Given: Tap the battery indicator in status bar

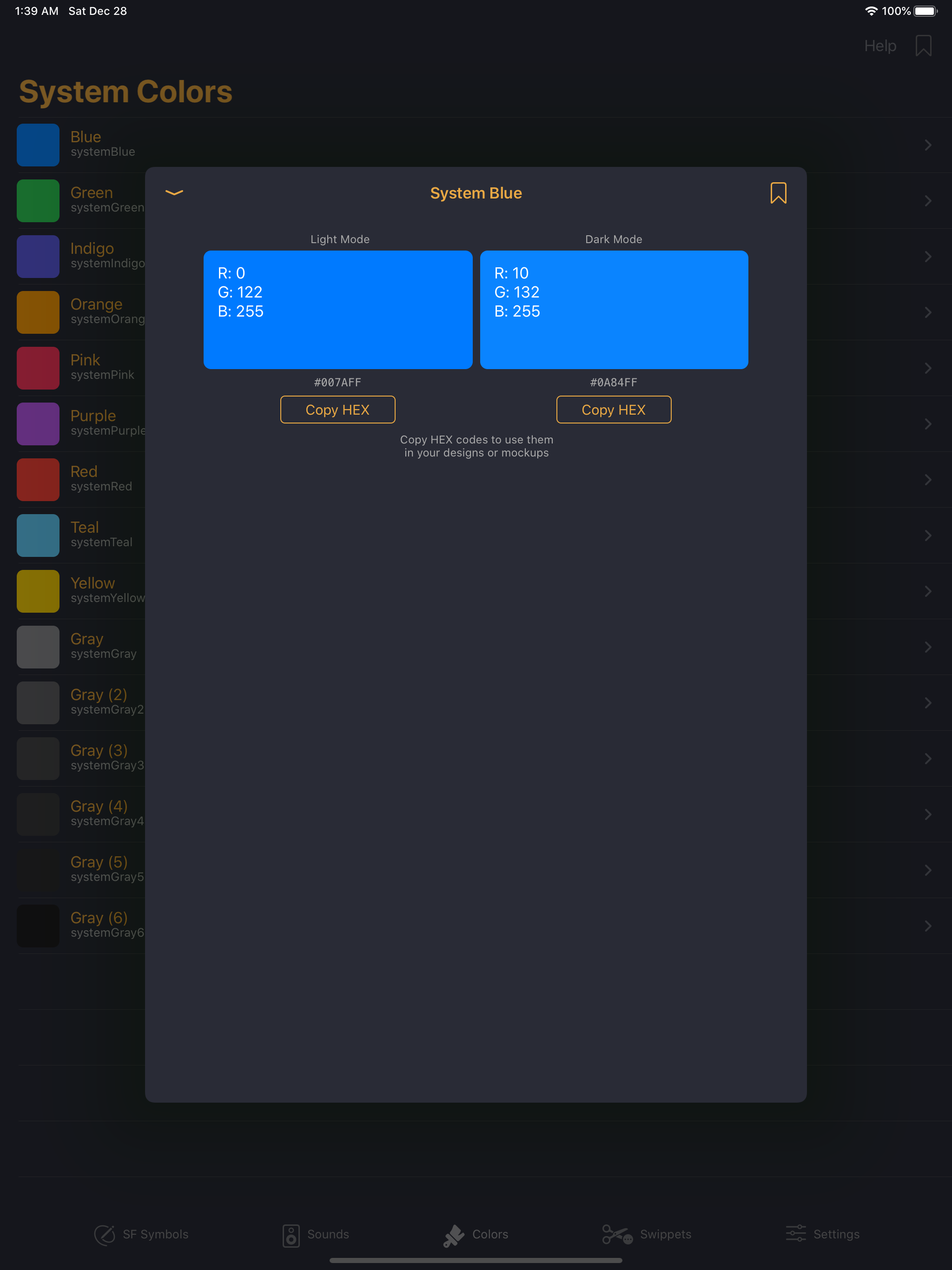Looking at the screenshot, I should [x=925, y=11].
